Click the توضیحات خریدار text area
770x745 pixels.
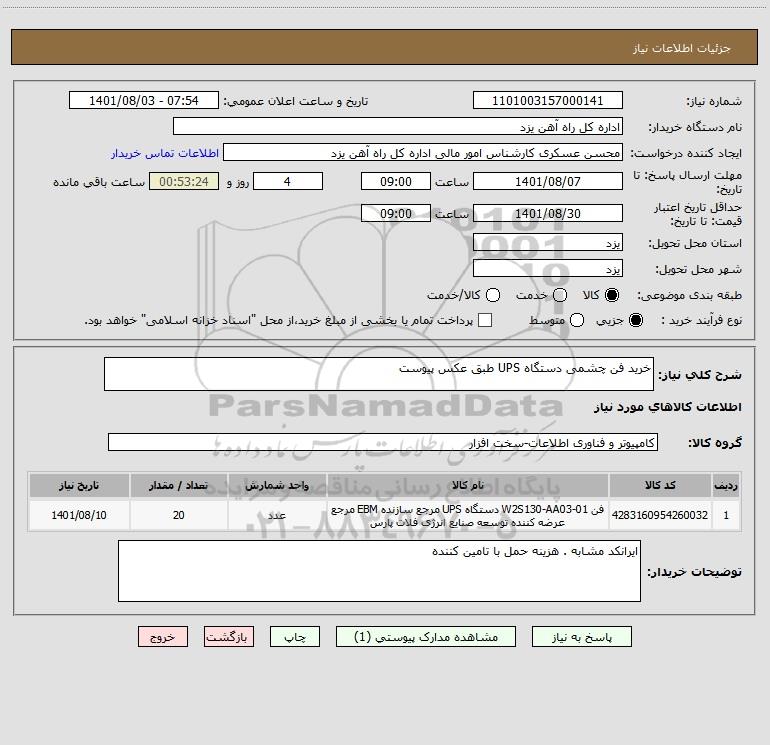click(x=379, y=571)
